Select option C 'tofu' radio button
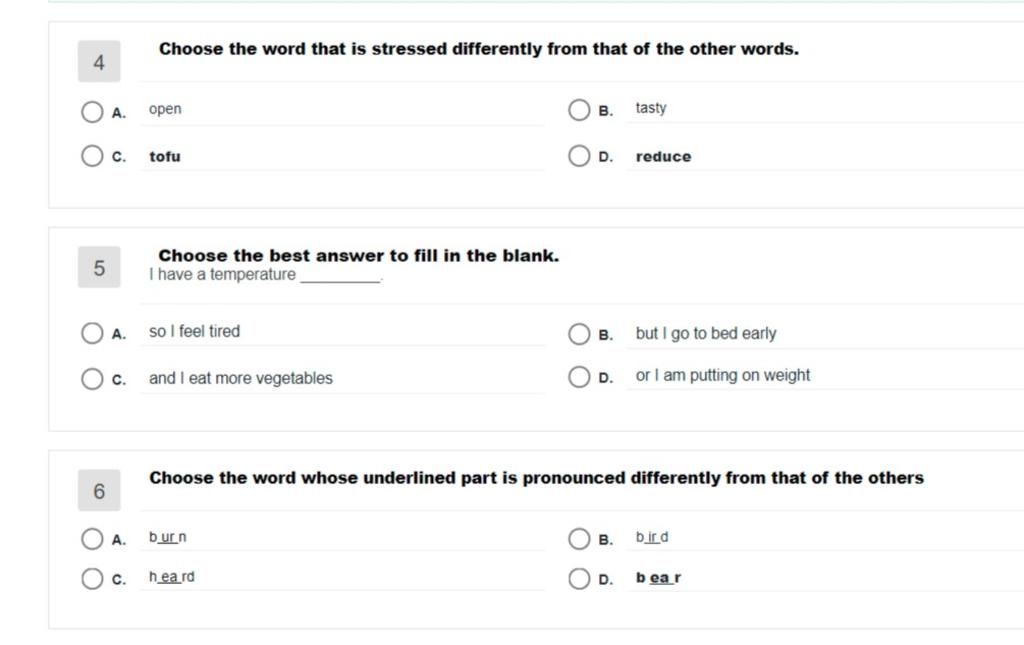Viewport: 1024px width, 645px height. click(92, 156)
